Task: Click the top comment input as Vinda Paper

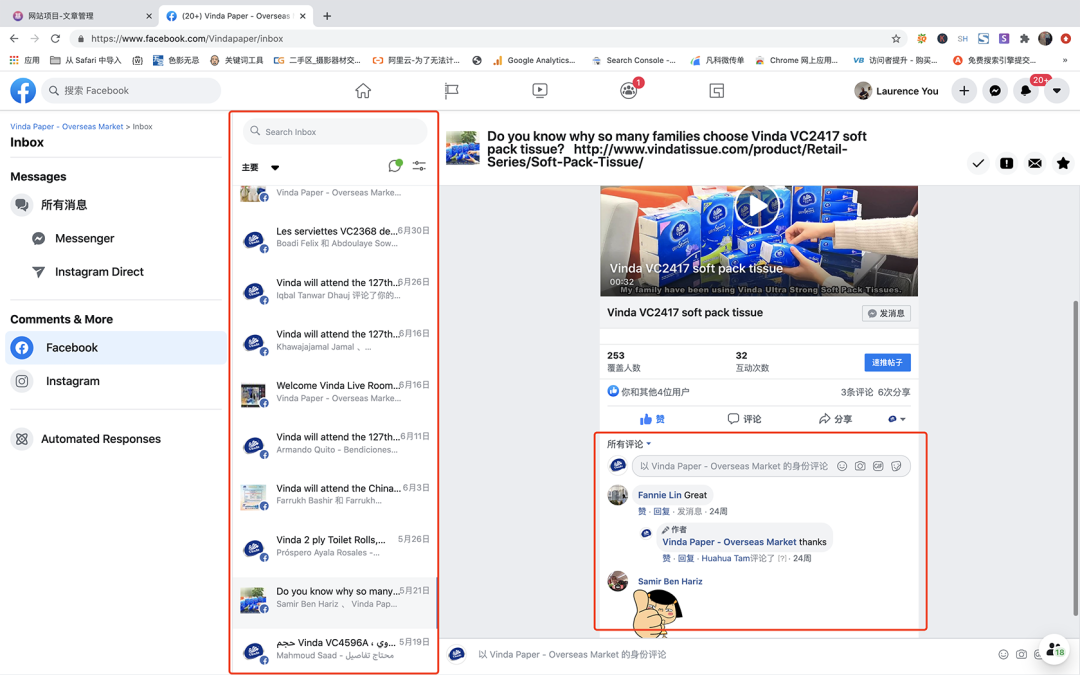Action: (734, 466)
